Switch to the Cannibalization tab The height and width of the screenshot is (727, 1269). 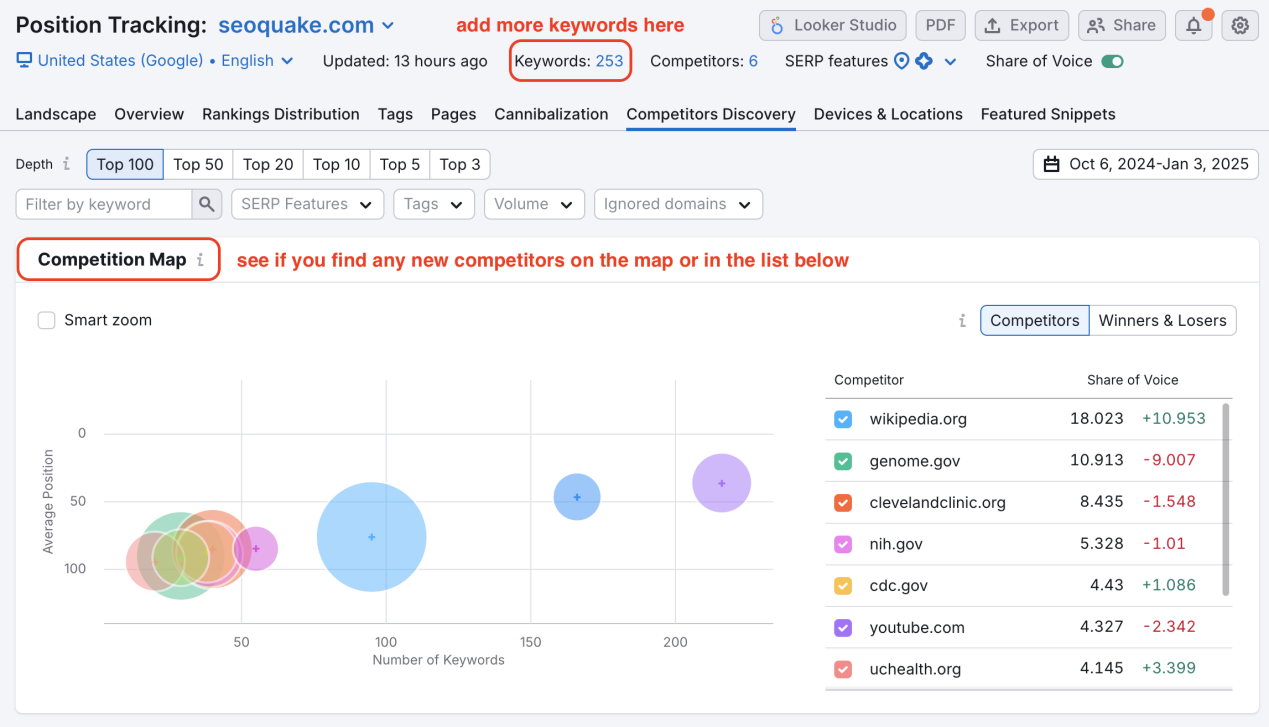coord(551,114)
